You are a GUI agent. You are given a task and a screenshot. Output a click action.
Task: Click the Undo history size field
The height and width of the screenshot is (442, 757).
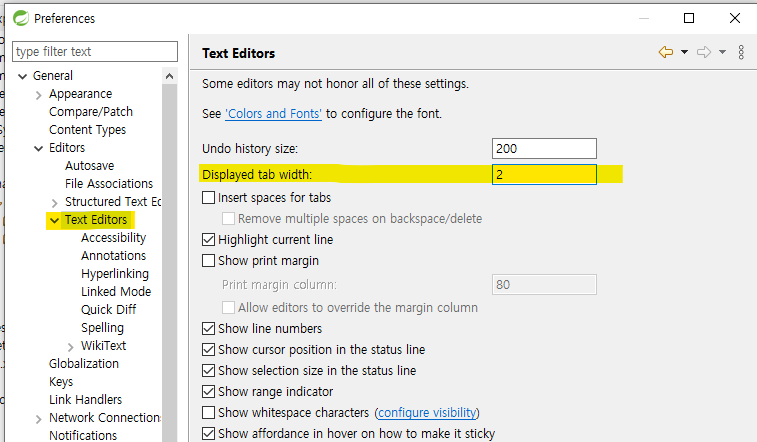544,149
